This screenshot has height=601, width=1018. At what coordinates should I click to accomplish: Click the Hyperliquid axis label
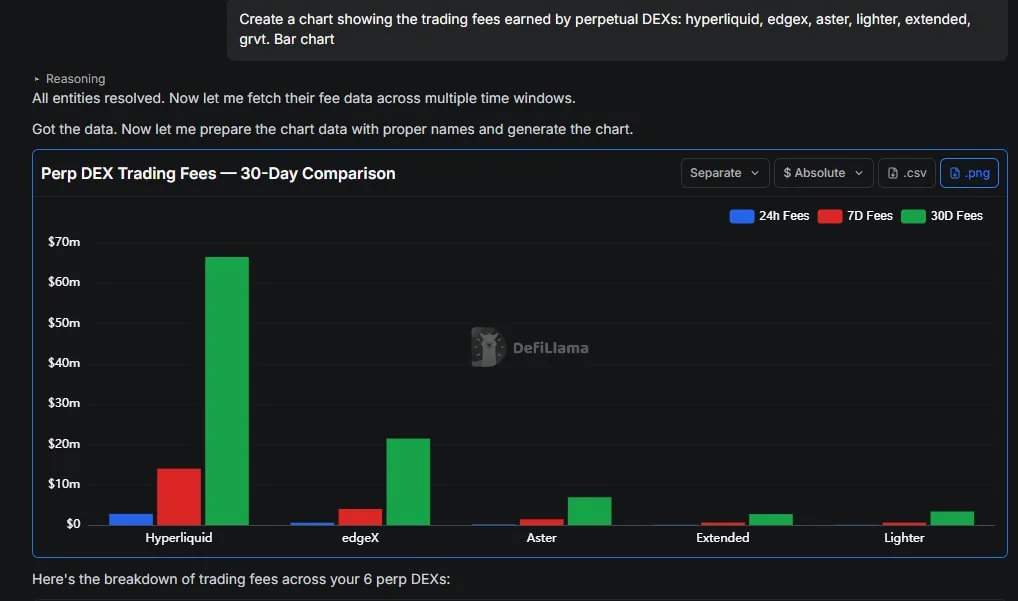[x=179, y=537]
